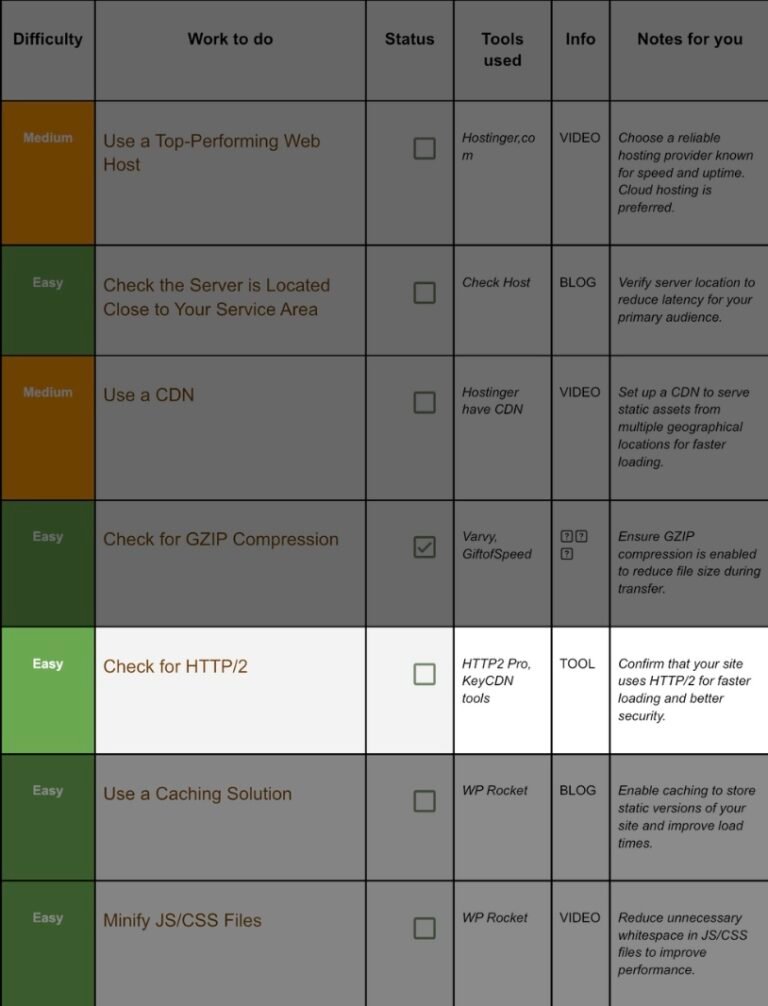Open the BLOG link for Caching Solution
Screen dimensions: 768x1006
point(577,790)
